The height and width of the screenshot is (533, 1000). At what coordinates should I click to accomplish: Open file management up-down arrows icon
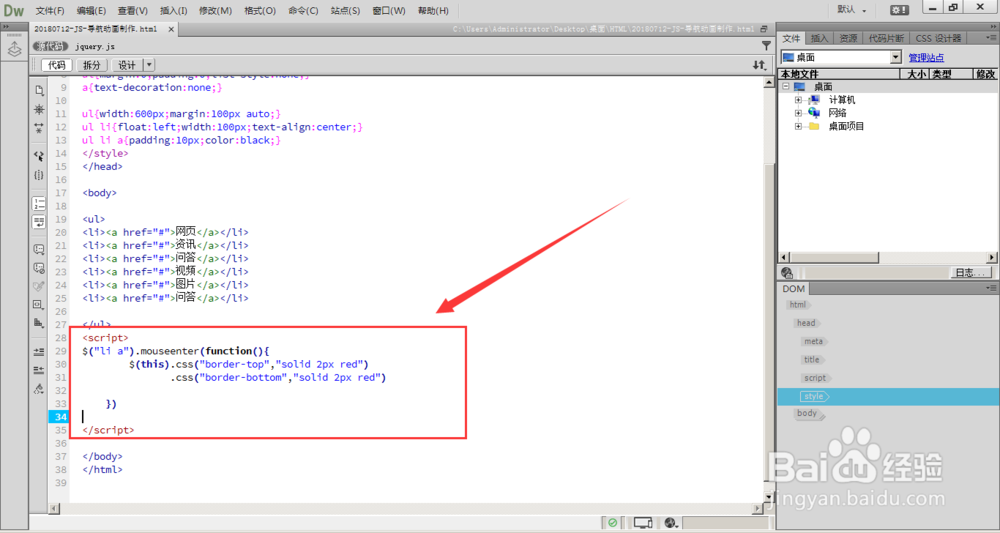(x=759, y=65)
